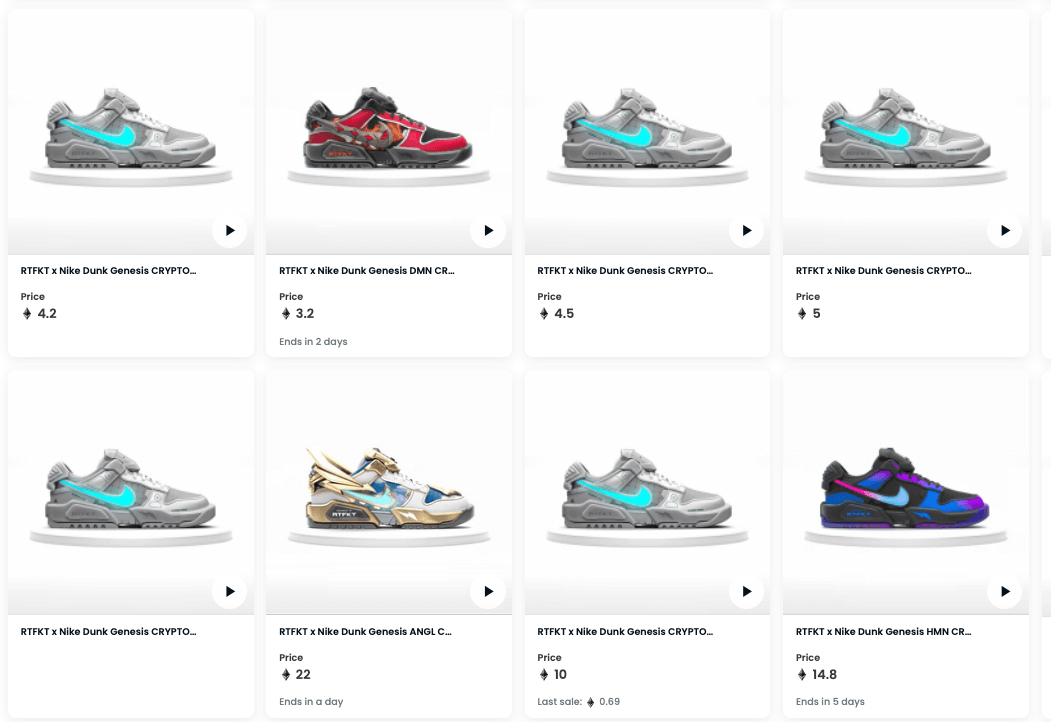This screenshot has height=722, width=1051.
Task: Click the Last sale 0.69 text
Action: coord(578,702)
